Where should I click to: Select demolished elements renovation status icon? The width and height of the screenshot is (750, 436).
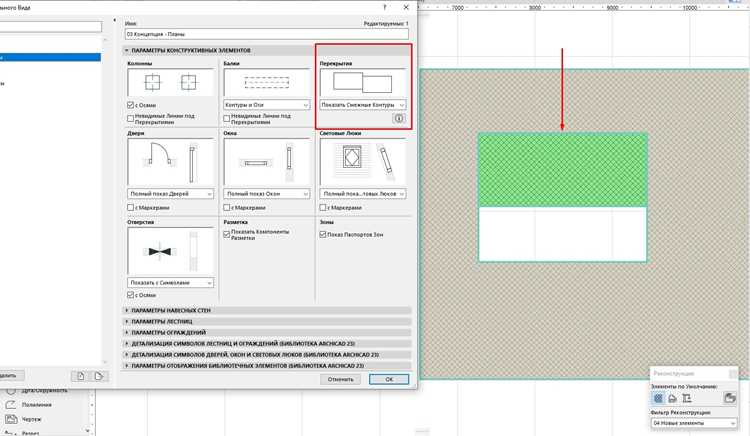pyautogui.click(x=672, y=398)
